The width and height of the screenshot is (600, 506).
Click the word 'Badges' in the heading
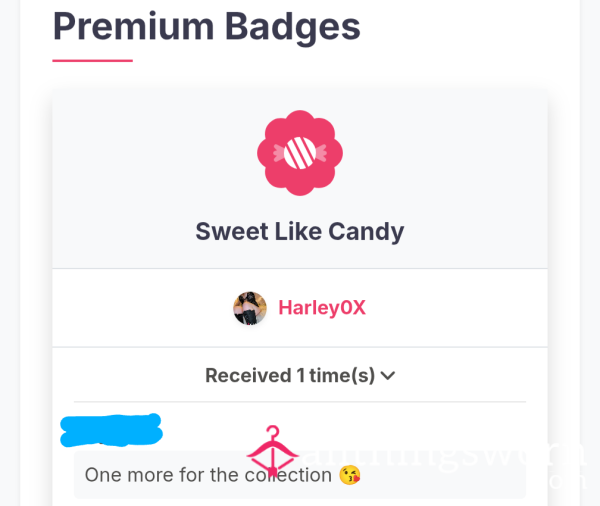[x=293, y=28]
